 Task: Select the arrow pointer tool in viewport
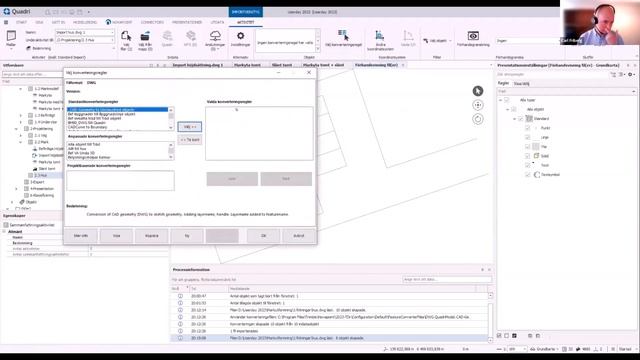click(x=478, y=91)
